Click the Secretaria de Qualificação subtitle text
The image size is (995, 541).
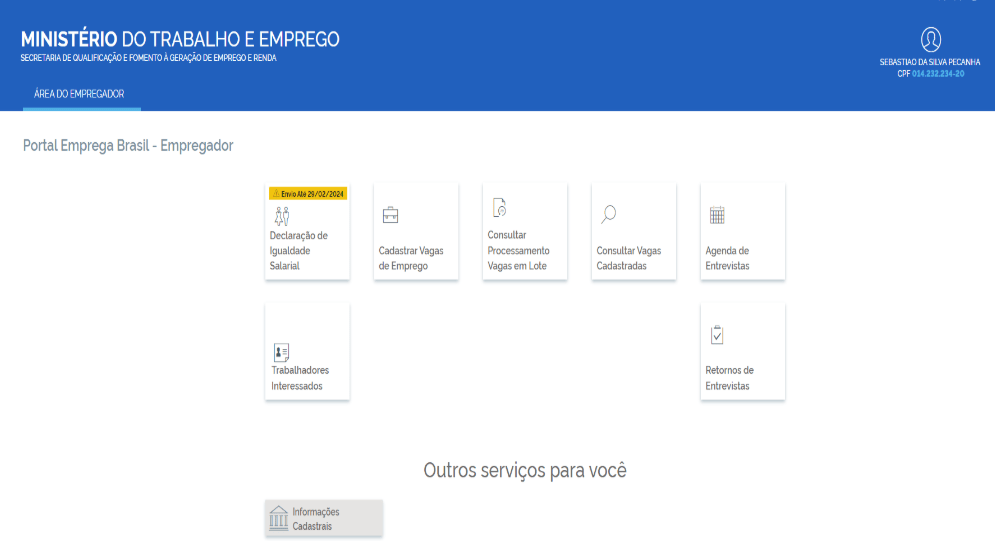pos(148,58)
